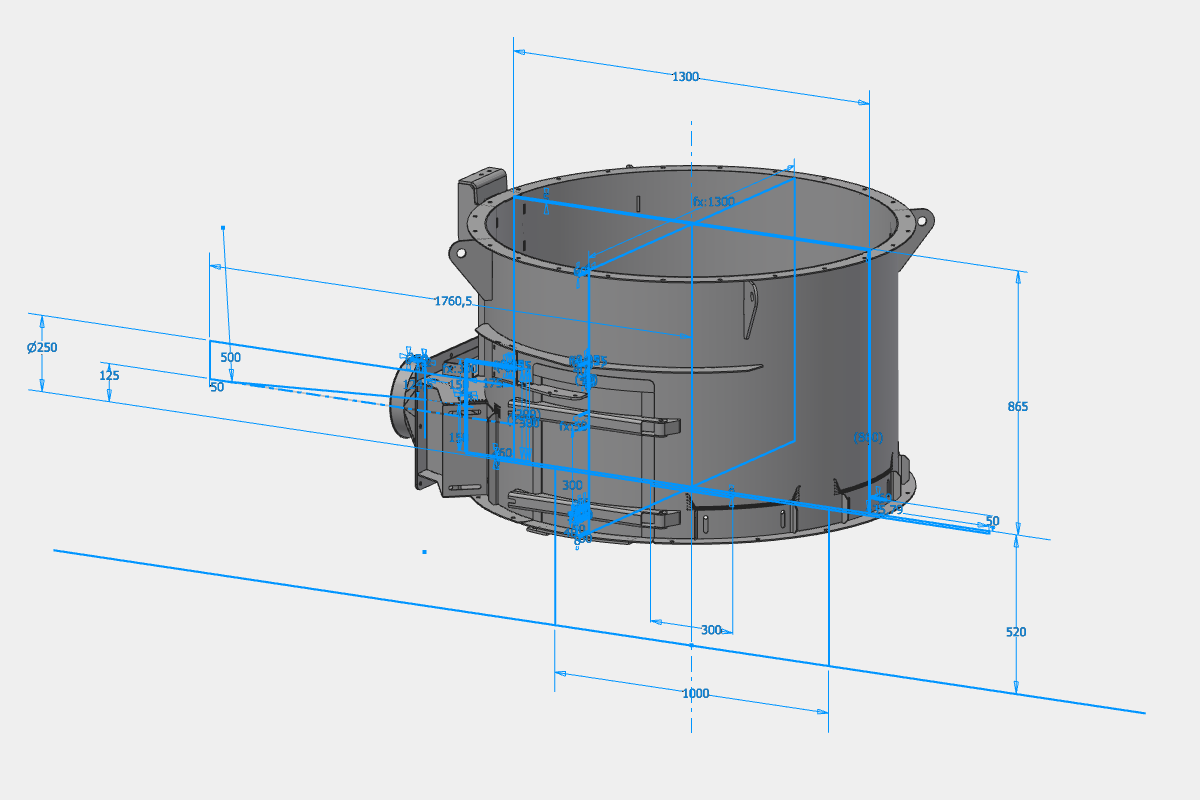Select the 300 dimension on the front door panel

pyautogui.click(x=572, y=485)
